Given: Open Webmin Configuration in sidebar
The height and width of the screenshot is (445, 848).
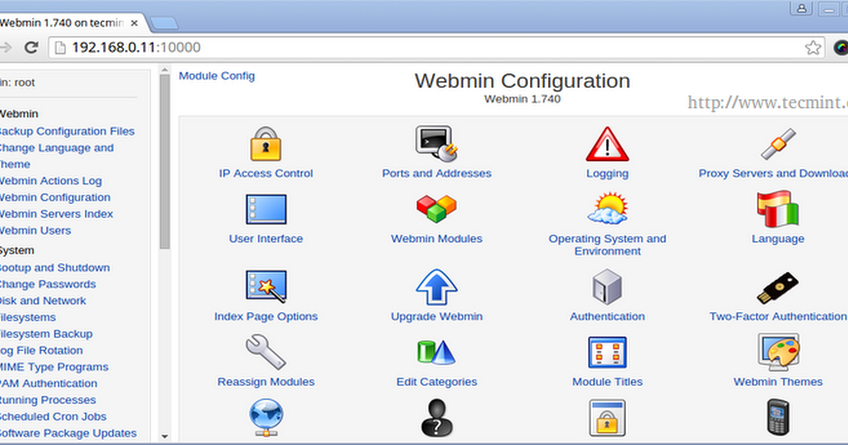Looking at the screenshot, I should 55,197.
